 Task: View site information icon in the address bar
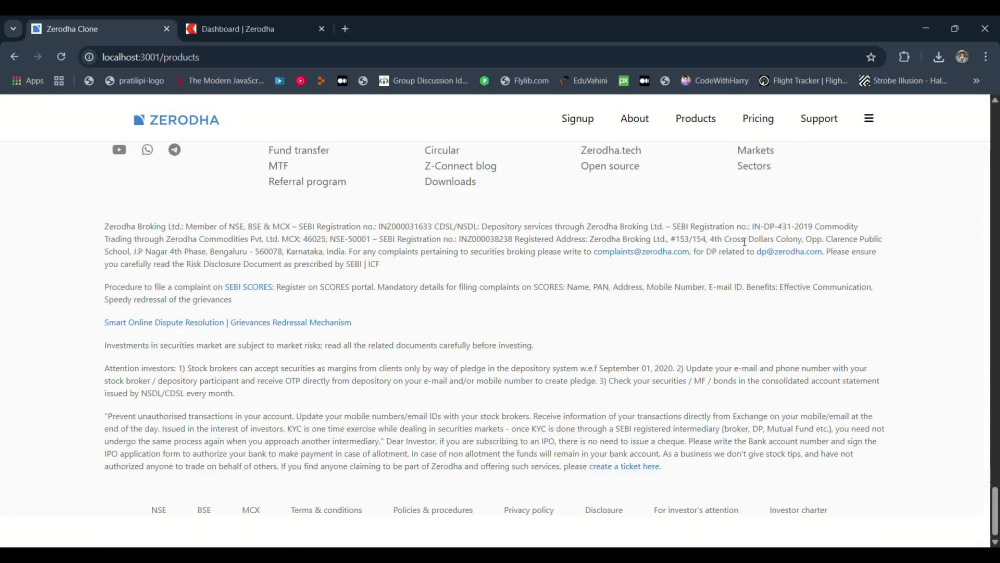89,57
